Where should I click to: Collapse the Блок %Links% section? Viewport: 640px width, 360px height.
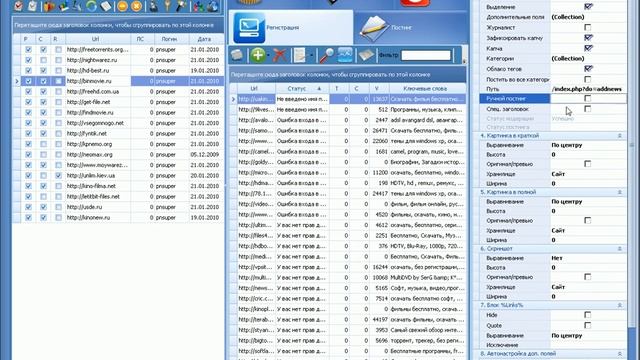620,305
